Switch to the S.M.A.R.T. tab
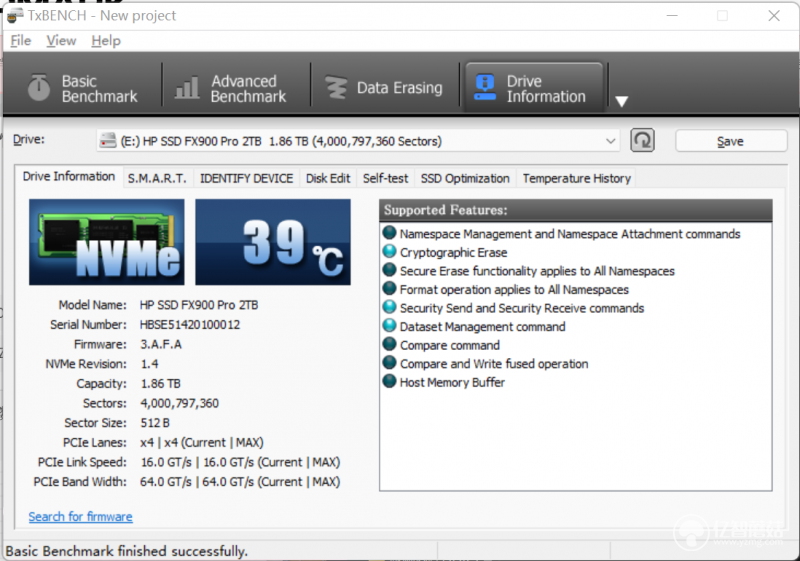The image size is (800, 561). (x=157, y=178)
